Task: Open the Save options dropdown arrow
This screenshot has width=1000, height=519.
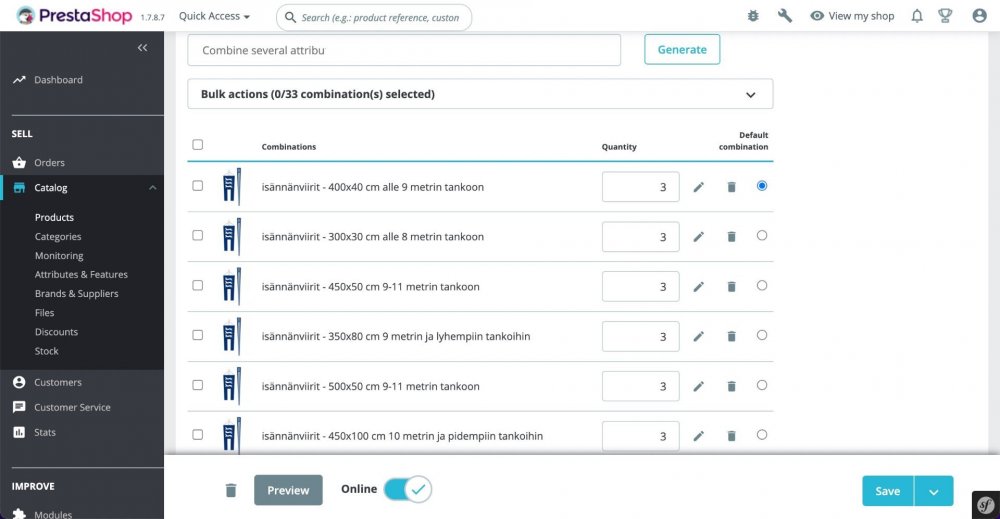Action: (934, 491)
